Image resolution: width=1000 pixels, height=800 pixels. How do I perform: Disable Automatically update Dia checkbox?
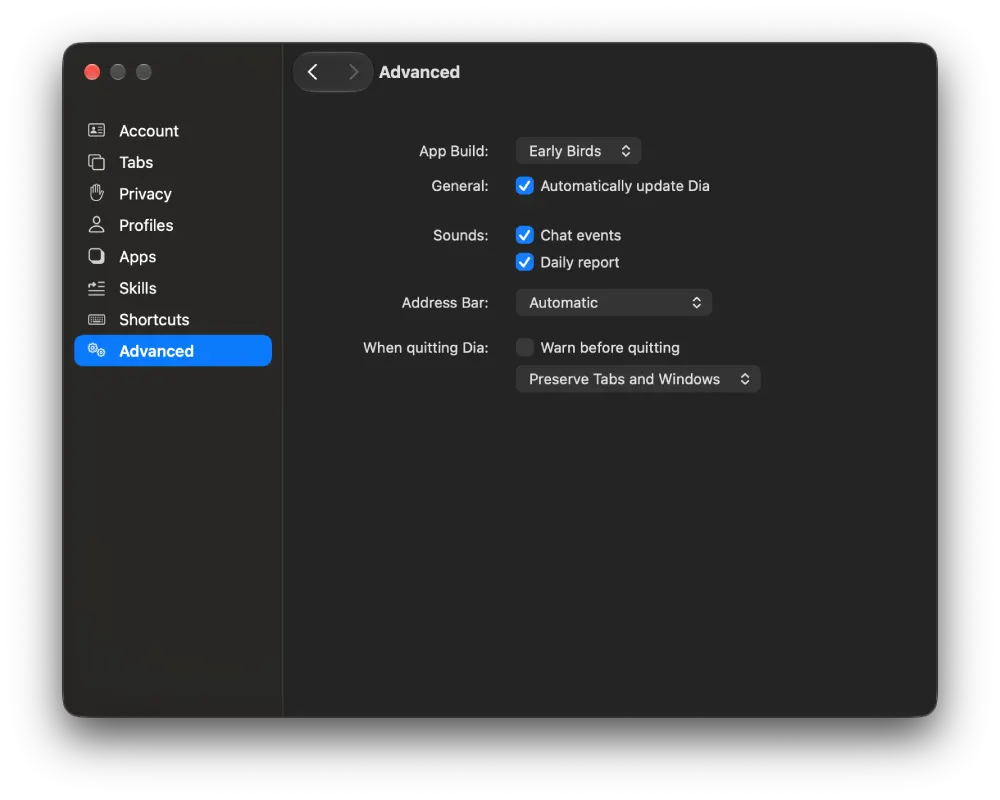[525, 186]
